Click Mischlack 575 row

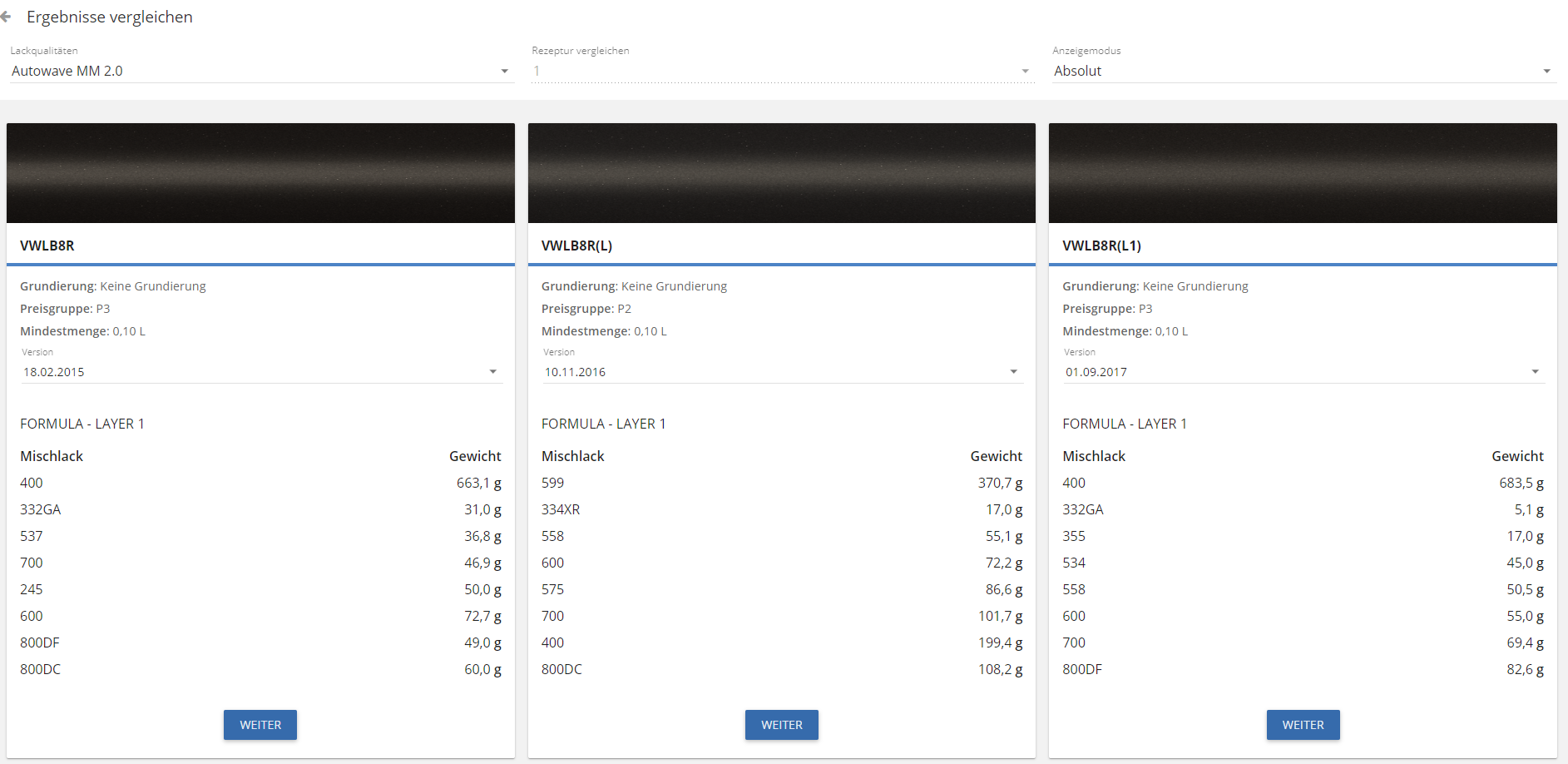coord(782,589)
